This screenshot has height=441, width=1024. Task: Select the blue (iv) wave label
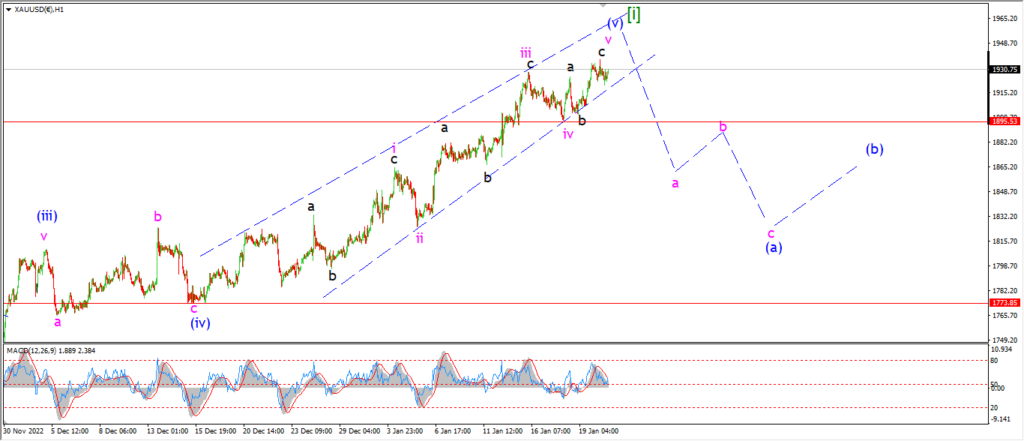click(x=200, y=323)
